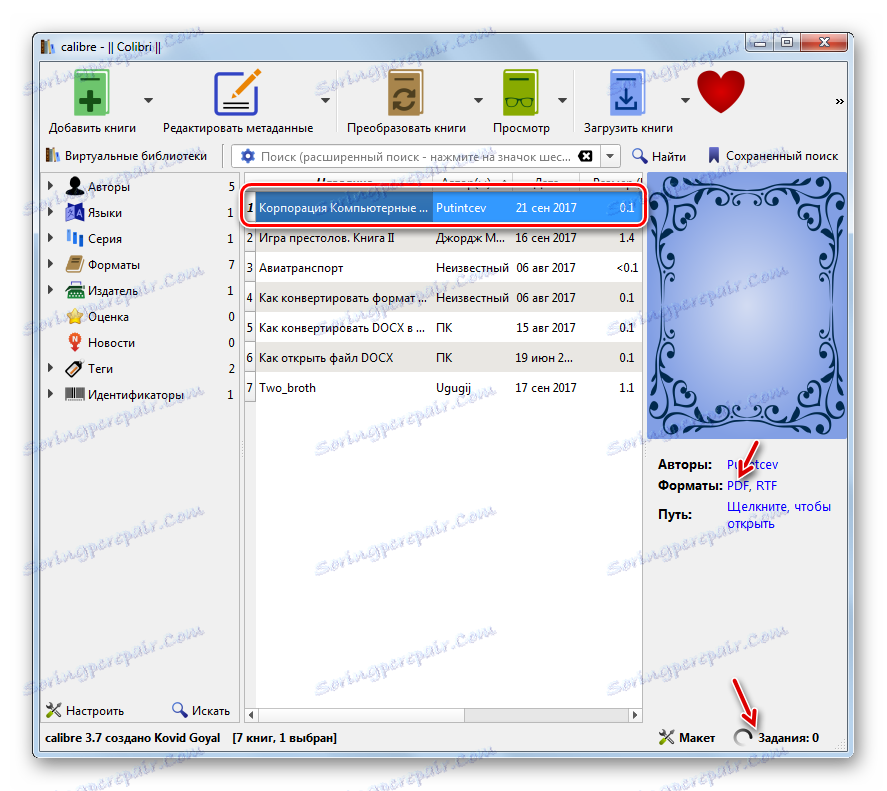Click the Find search button
Viewport: 887px width, 791px height.
(658, 156)
